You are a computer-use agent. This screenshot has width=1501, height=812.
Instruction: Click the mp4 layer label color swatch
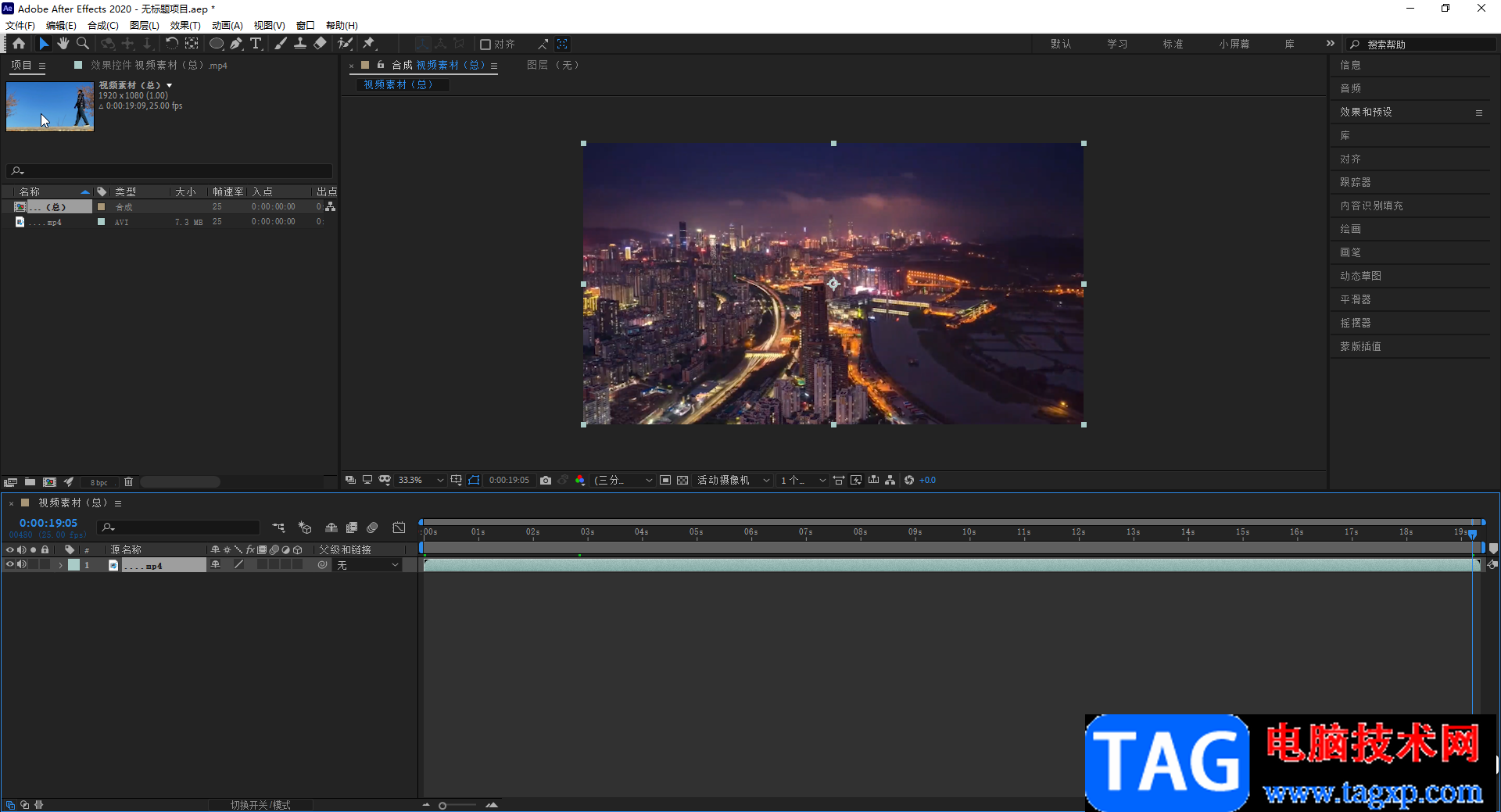click(x=74, y=565)
